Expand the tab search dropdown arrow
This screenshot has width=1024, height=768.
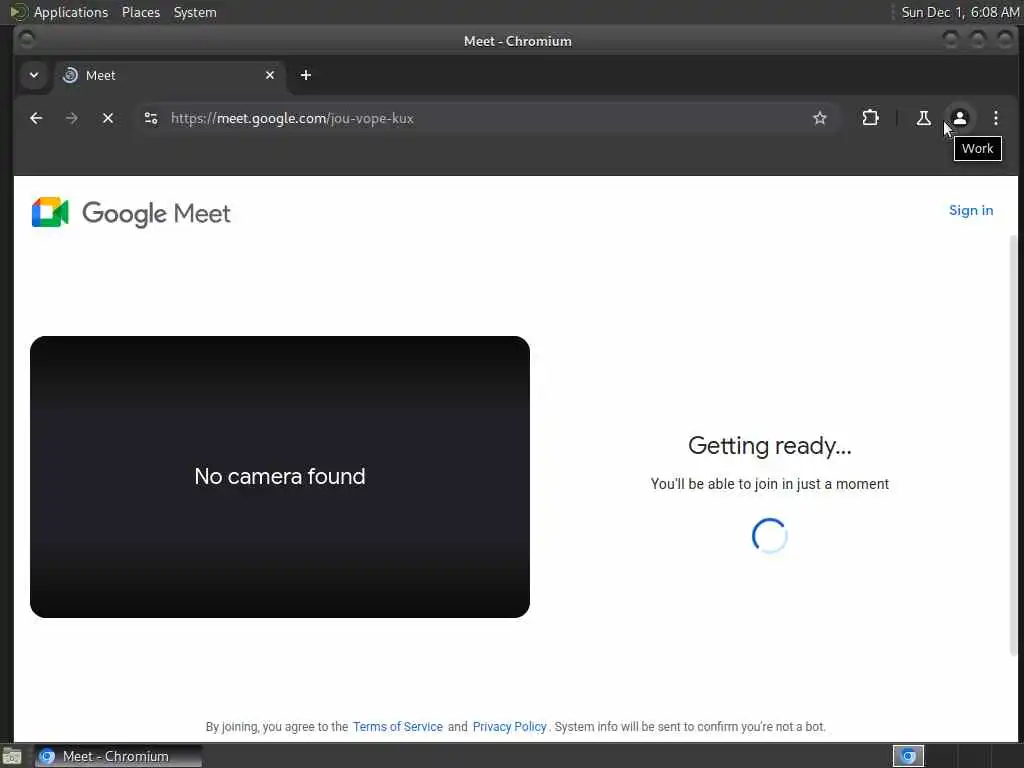point(34,75)
